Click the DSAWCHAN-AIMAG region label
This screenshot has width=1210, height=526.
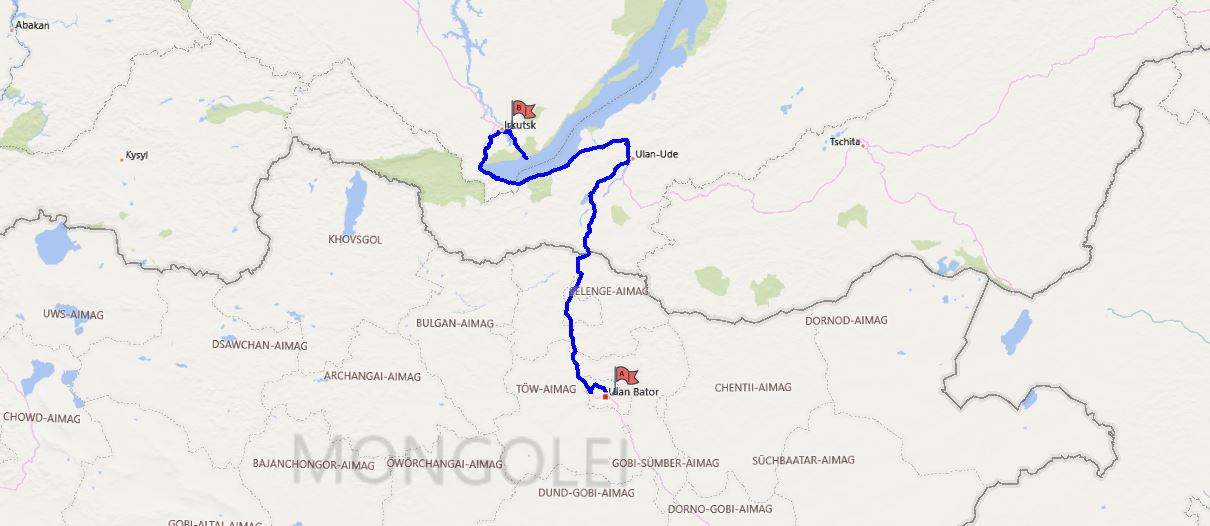(x=260, y=345)
